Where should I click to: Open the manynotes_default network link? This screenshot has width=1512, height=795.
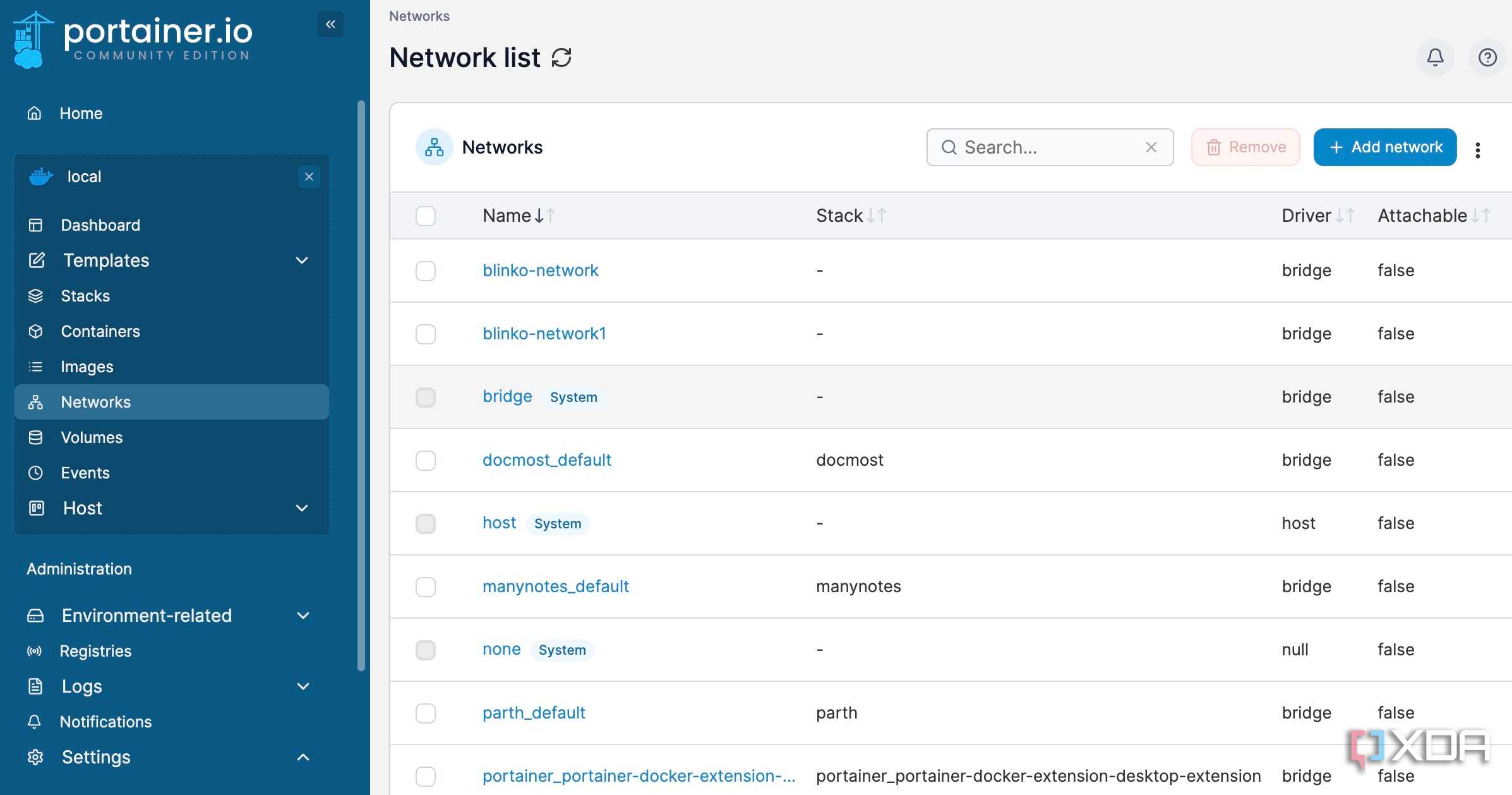coord(556,586)
